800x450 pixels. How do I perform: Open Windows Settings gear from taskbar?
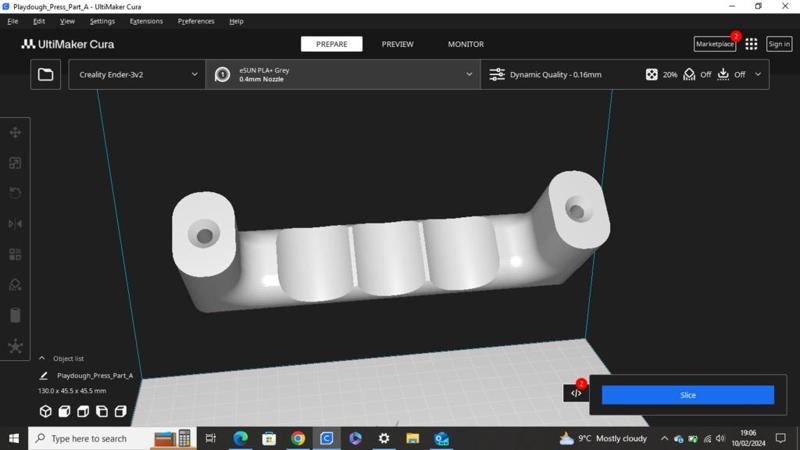click(x=384, y=438)
